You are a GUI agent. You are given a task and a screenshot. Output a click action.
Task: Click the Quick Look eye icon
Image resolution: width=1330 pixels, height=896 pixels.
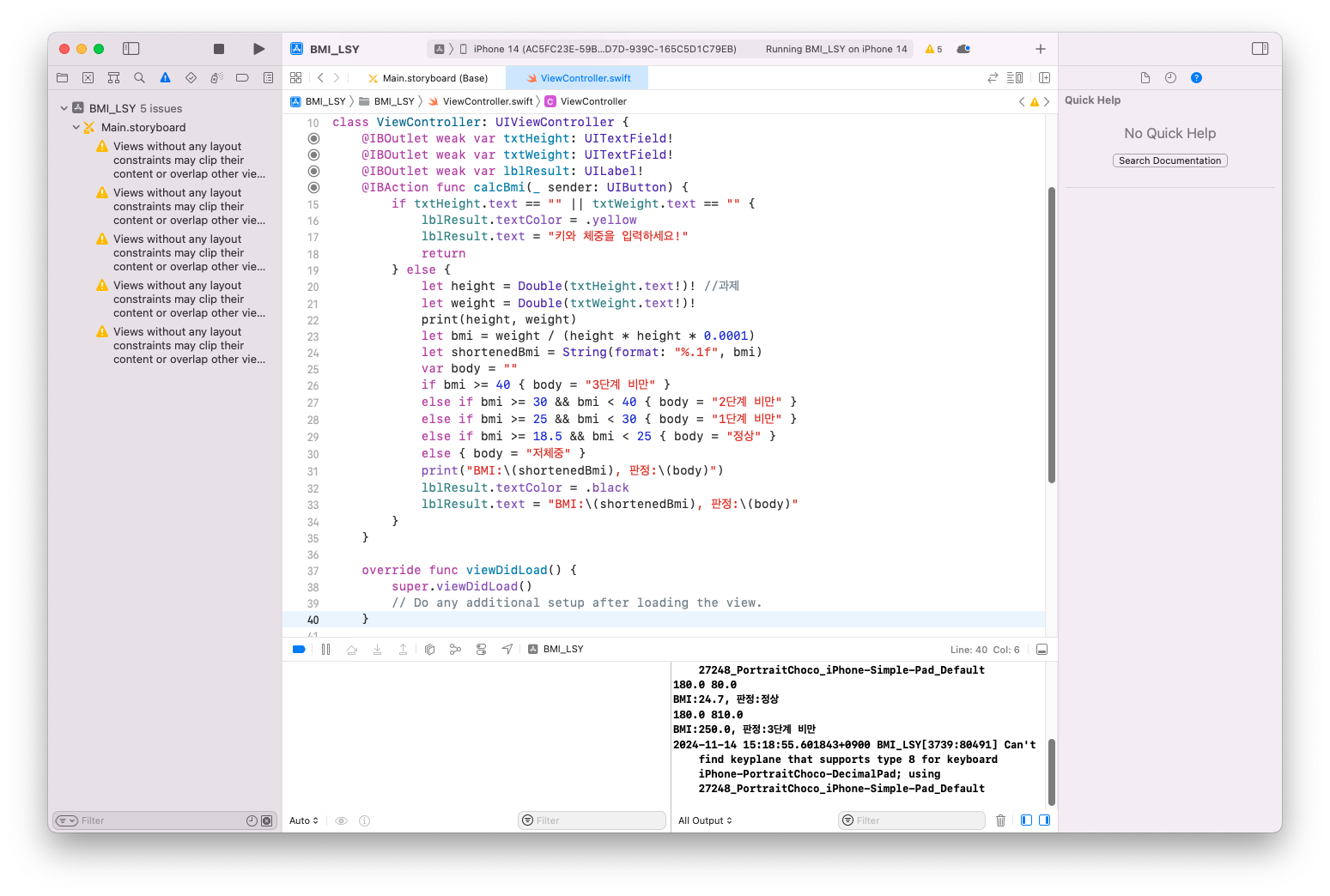[341, 820]
